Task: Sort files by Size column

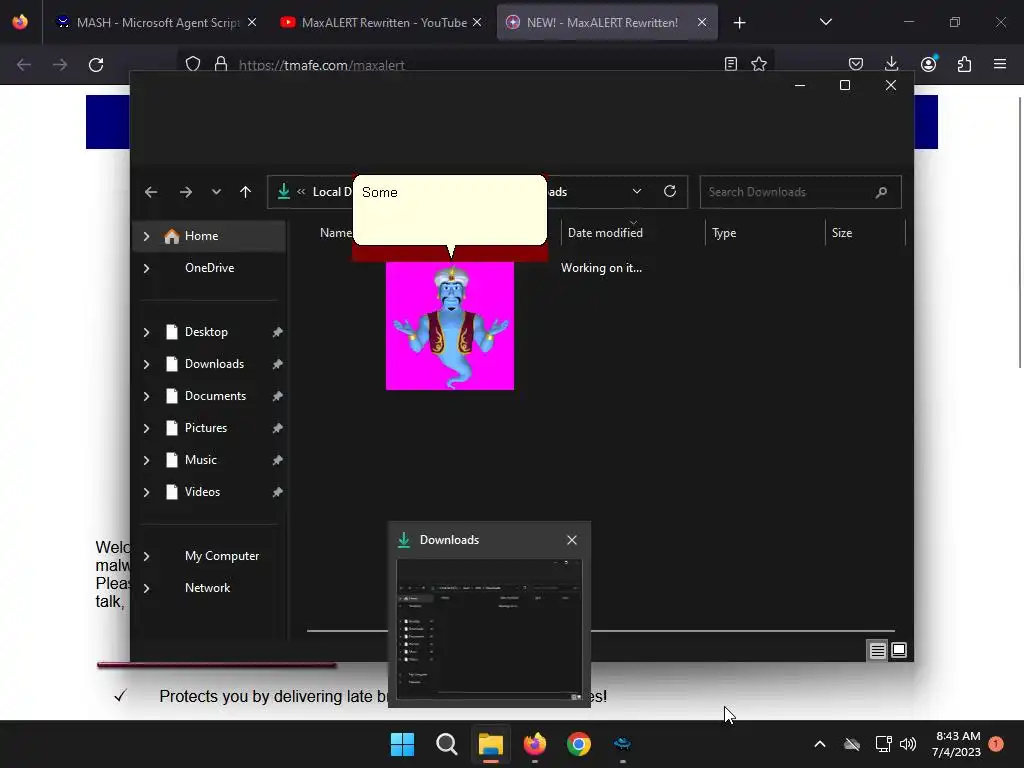Action: point(865,232)
